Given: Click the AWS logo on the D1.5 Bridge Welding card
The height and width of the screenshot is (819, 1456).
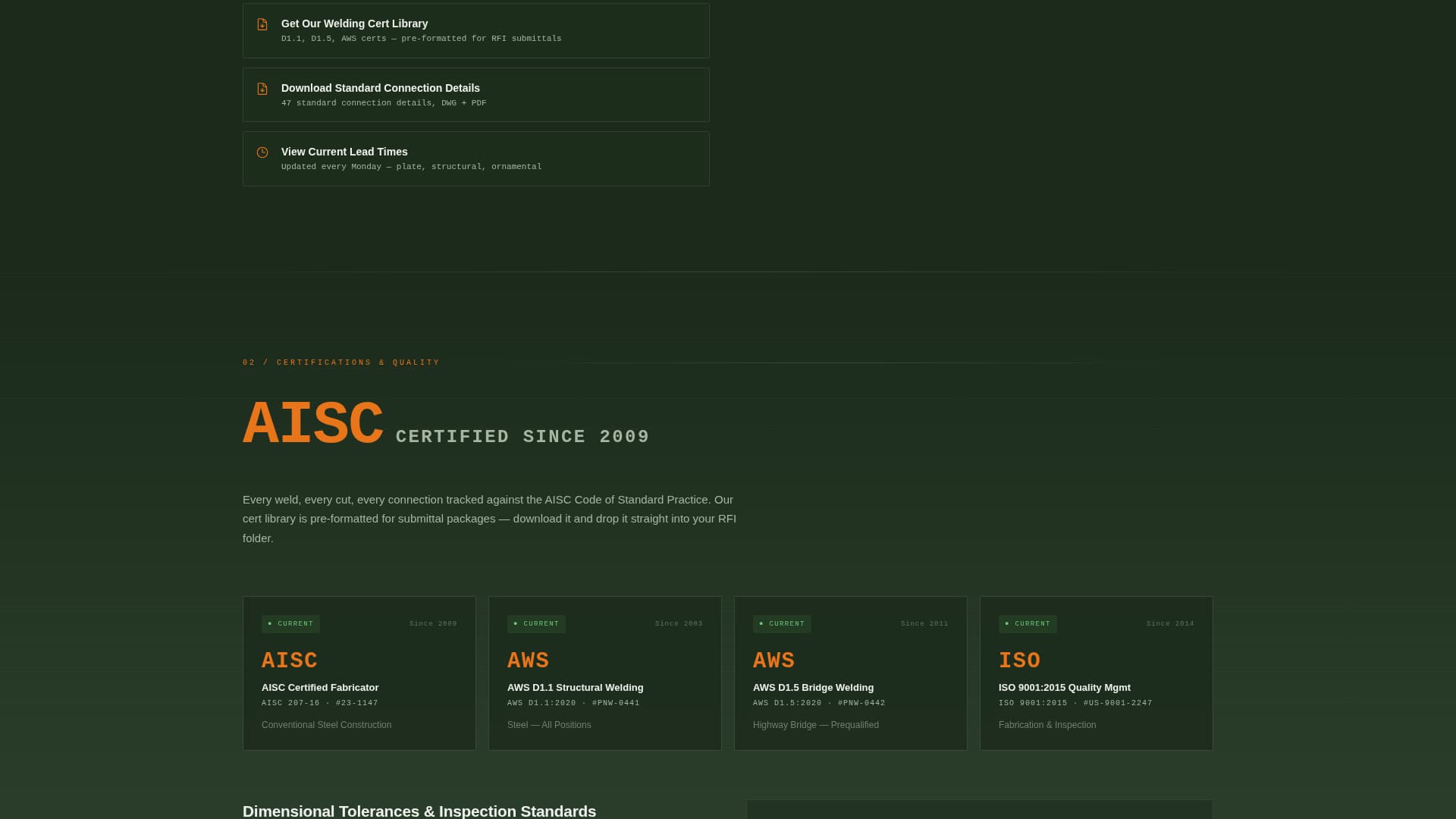Looking at the screenshot, I should pos(773,661).
